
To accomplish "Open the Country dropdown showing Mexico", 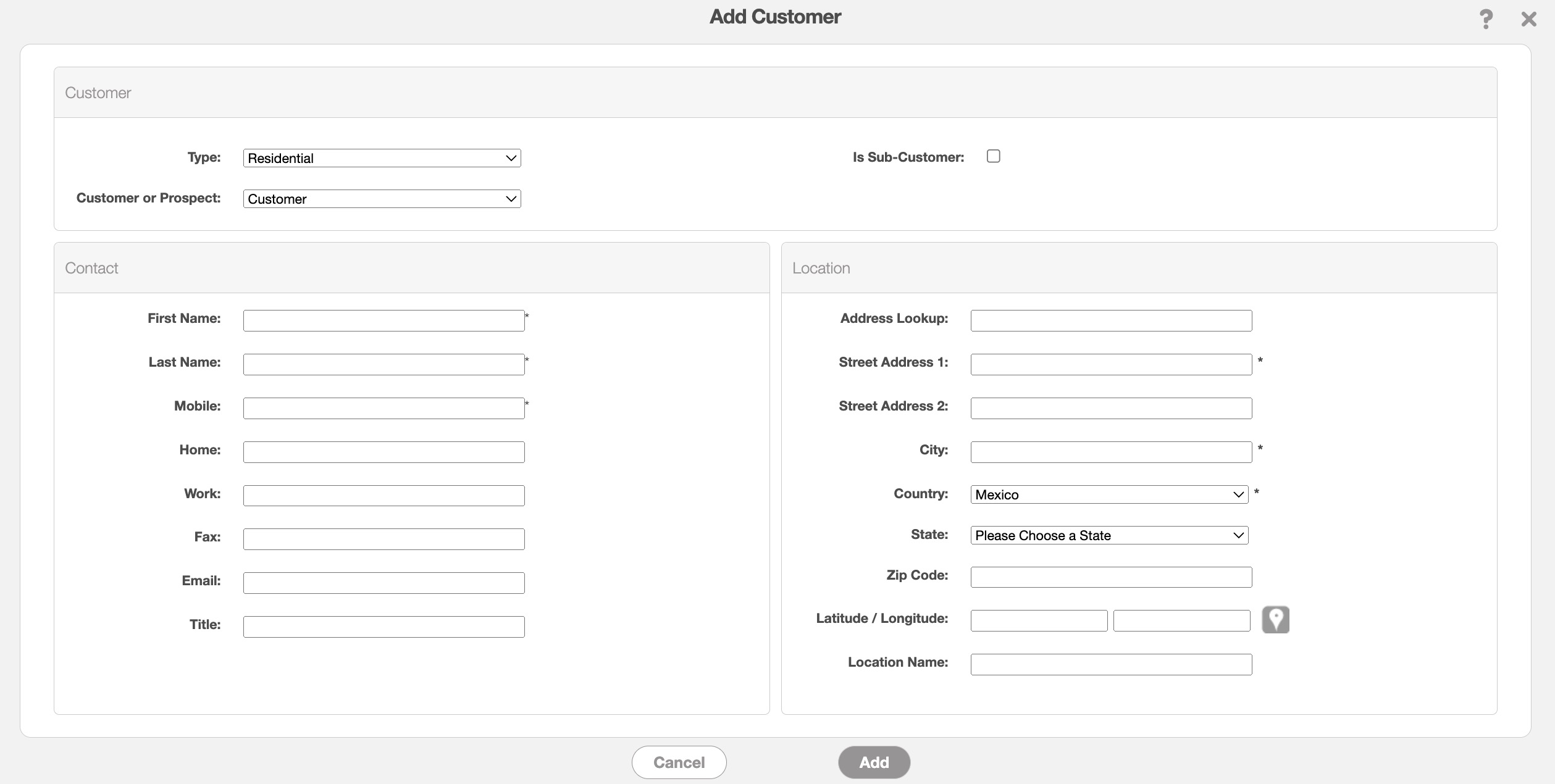I will (x=1109, y=494).
